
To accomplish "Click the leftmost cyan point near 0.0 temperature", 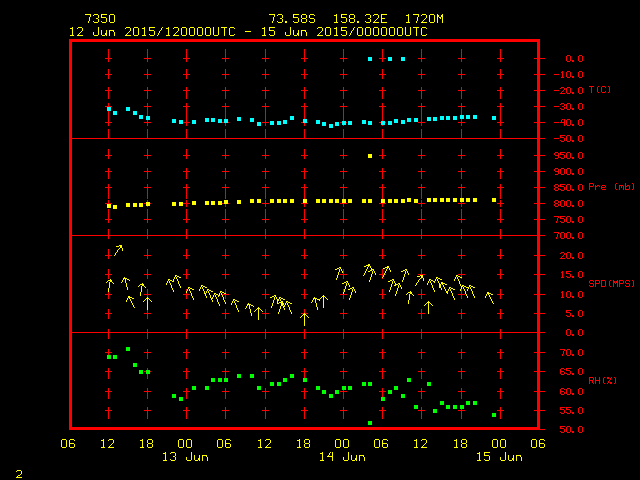I will [x=371, y=59].
